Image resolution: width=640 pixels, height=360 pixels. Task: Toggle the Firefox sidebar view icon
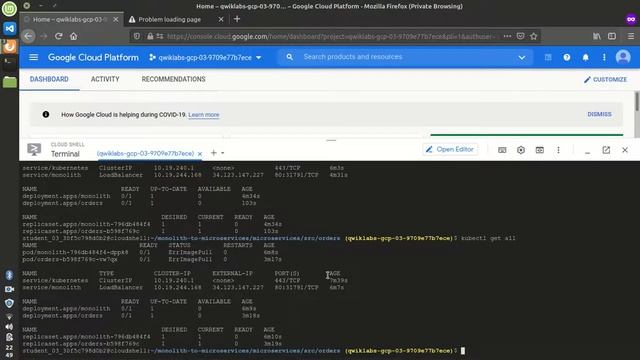tap(612, 36)
